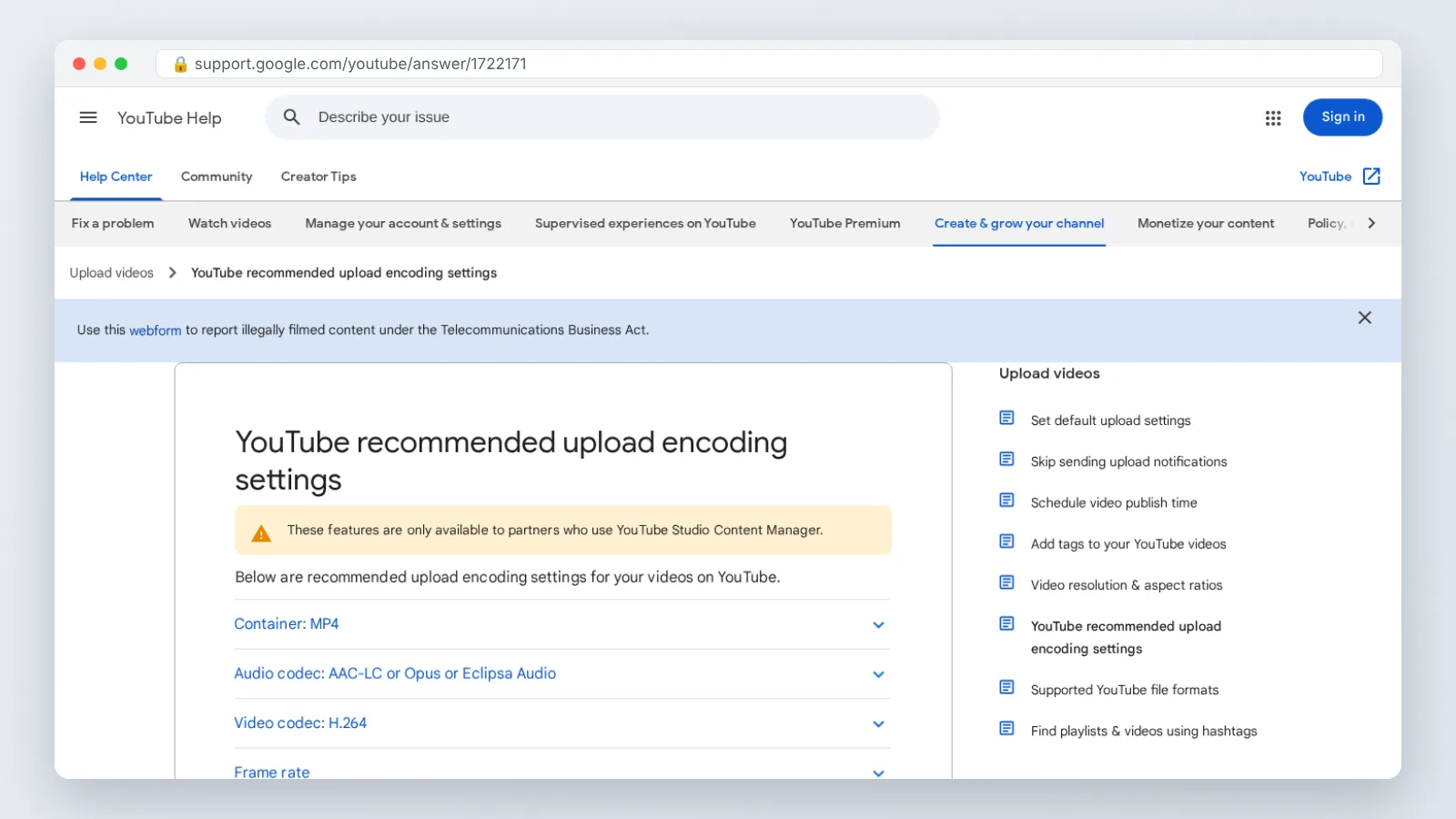Image resolution: width=1456 pixels, height=819 pixels.
Task: Click article icon beside Find playlists & videos using hashtags
Action: tap(1006, 728)
